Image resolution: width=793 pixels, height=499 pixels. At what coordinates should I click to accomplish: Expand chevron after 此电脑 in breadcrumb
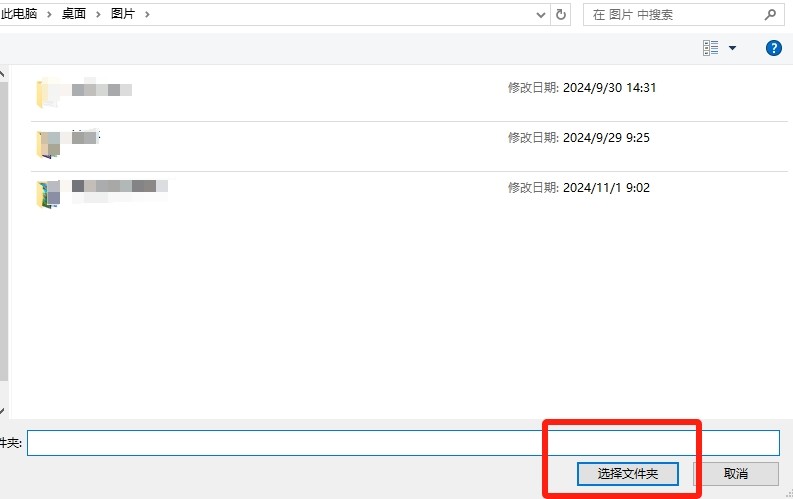pyautogui.click(x=50, y=15)
